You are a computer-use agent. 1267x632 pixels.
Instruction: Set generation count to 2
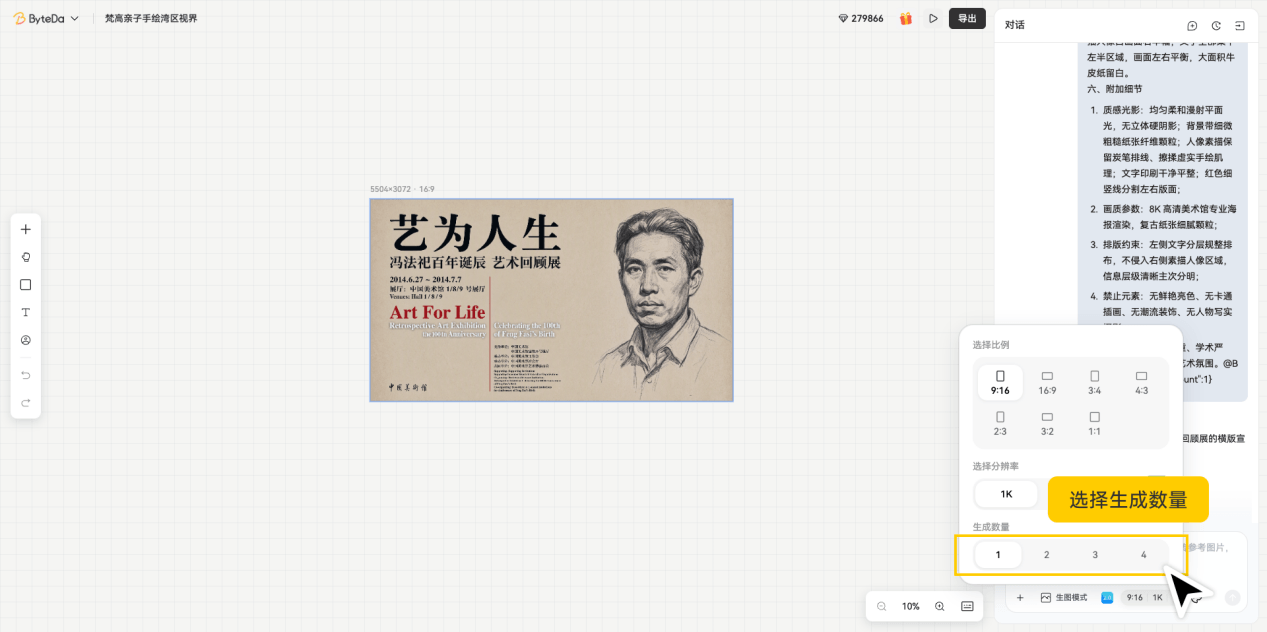click(1047, 555)
